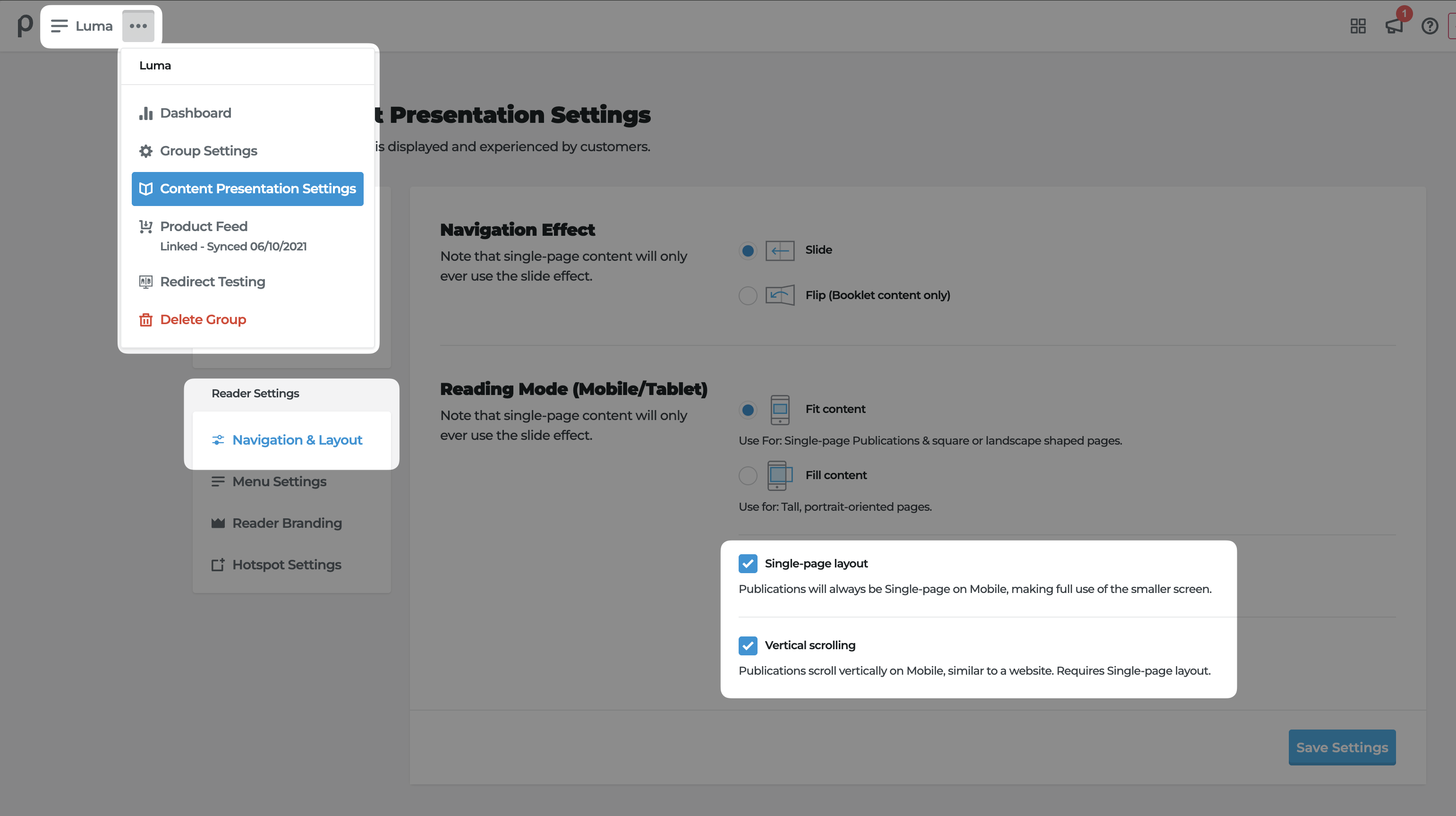This screenshot has width=1456, height=816.
Task: Open the announcements megaphone icon
Action: tap(1394, 26)
